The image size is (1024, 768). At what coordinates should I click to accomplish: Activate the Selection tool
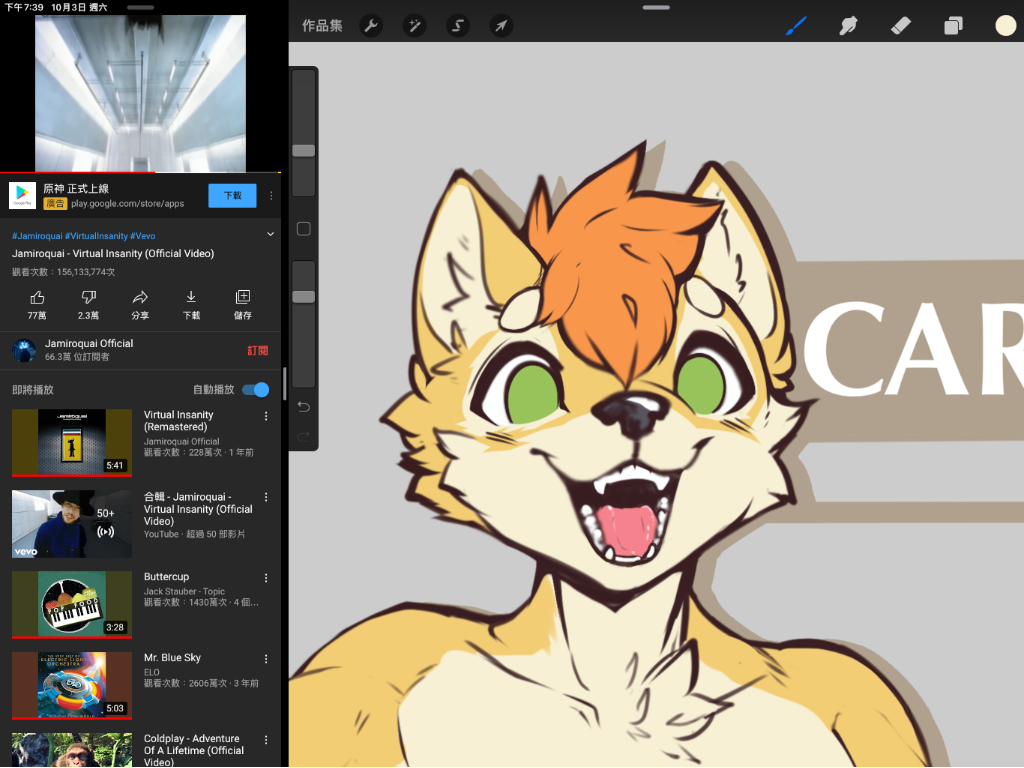458,26
